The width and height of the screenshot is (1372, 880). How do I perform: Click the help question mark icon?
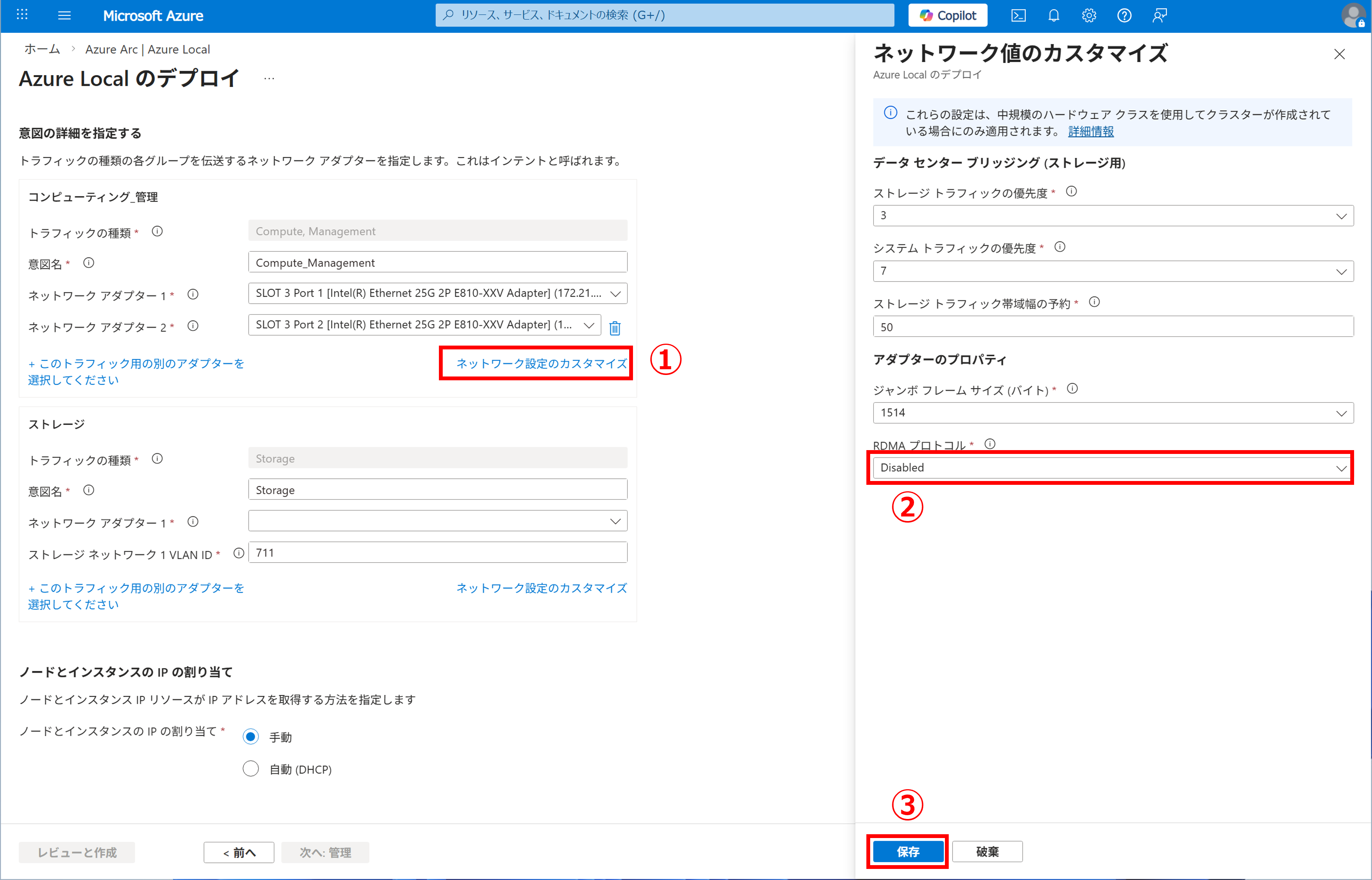(1123, 15)
